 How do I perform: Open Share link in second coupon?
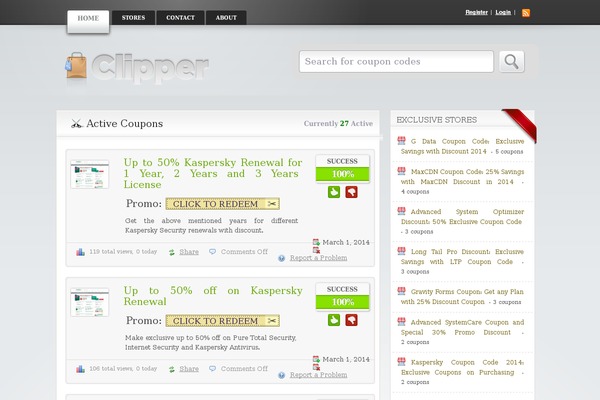click(x=189, y=369)
